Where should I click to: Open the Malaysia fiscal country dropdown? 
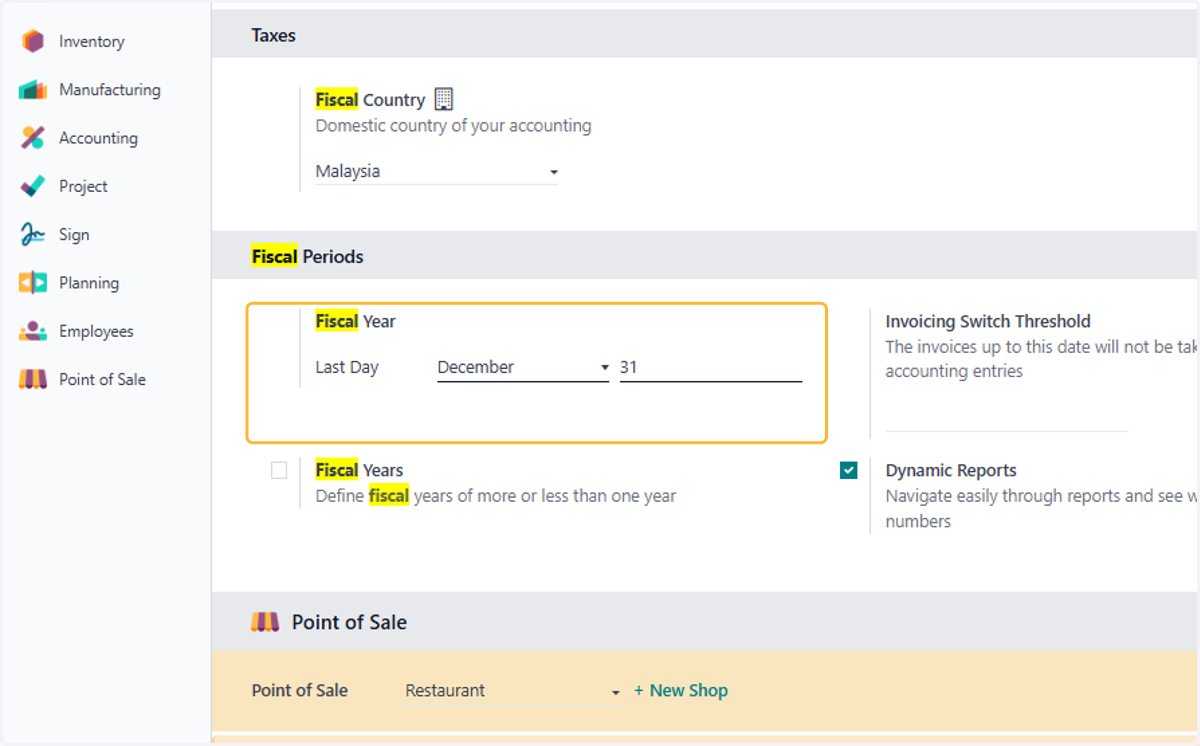click(x=436, y=171)
